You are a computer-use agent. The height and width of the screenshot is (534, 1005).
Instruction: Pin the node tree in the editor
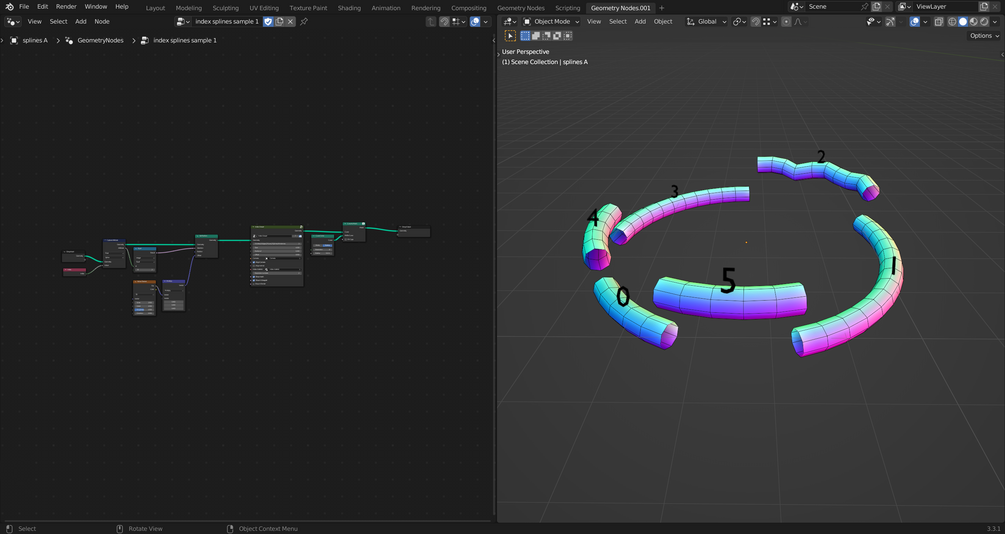pyautogui.click(x=304, y=22)
